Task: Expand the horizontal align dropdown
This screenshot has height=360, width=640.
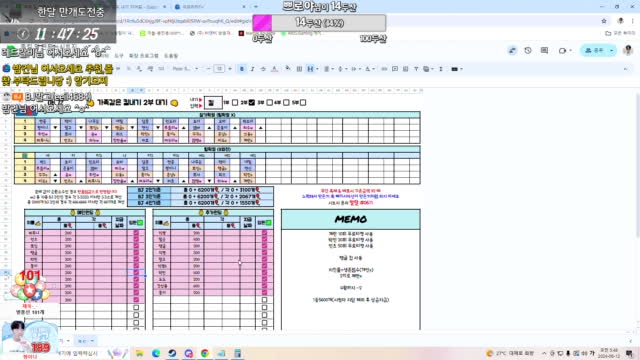Action: click(328, 69)
